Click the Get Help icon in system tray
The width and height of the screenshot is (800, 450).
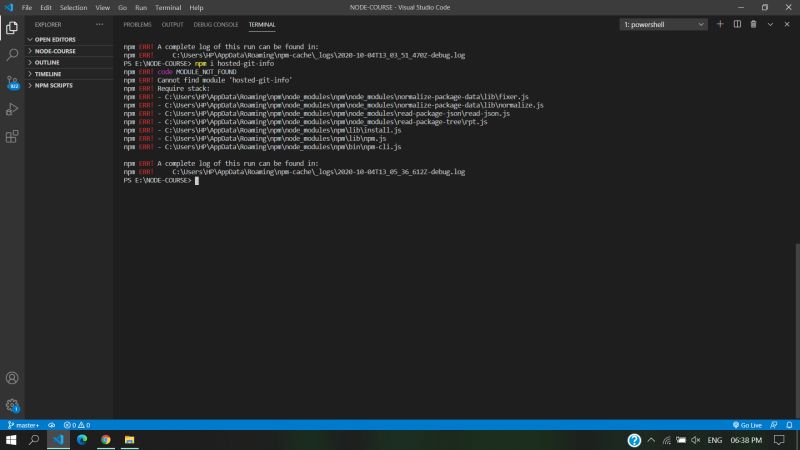(x=634, y=440)
